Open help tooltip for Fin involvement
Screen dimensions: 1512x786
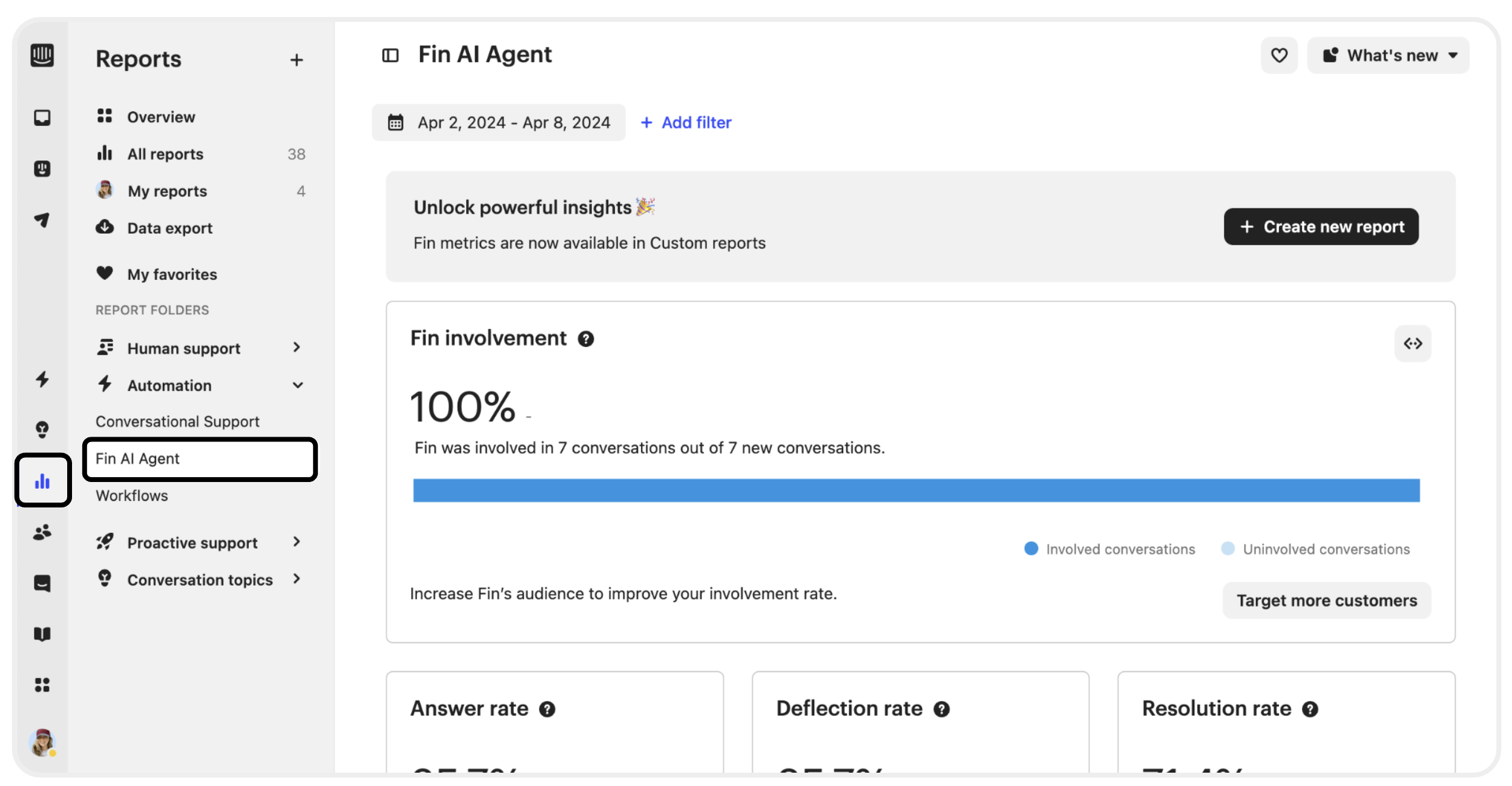click(x=585, y=339)
